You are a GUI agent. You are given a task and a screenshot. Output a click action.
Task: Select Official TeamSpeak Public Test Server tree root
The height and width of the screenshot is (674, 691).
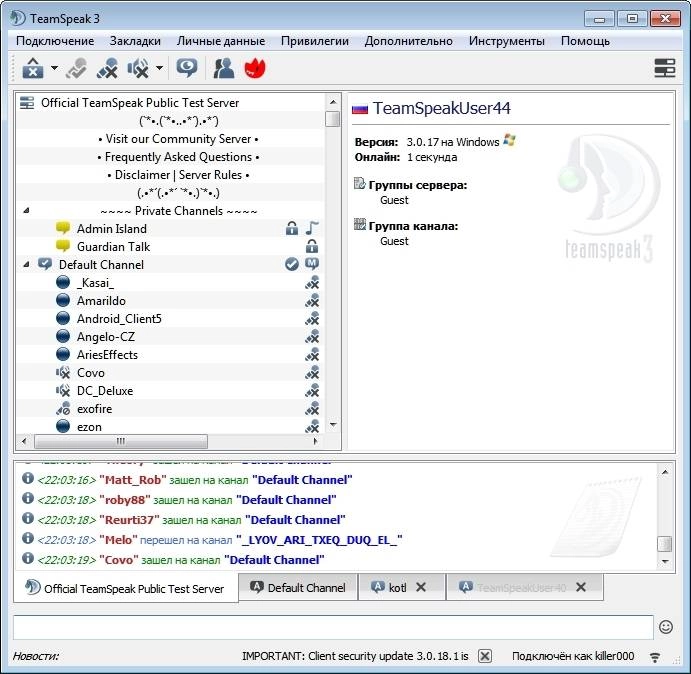click(140, 103)
